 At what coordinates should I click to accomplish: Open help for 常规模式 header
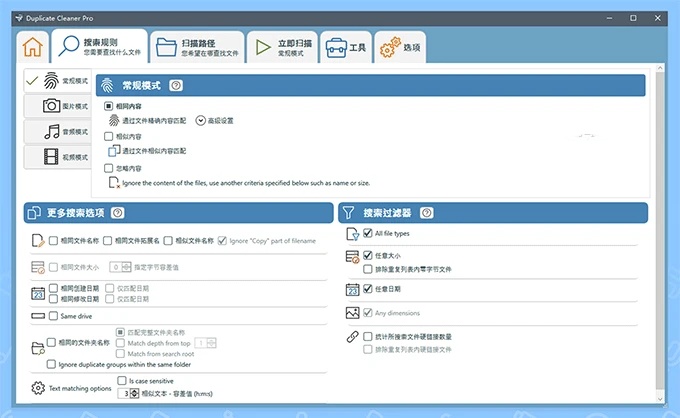[x=176, y=85]
